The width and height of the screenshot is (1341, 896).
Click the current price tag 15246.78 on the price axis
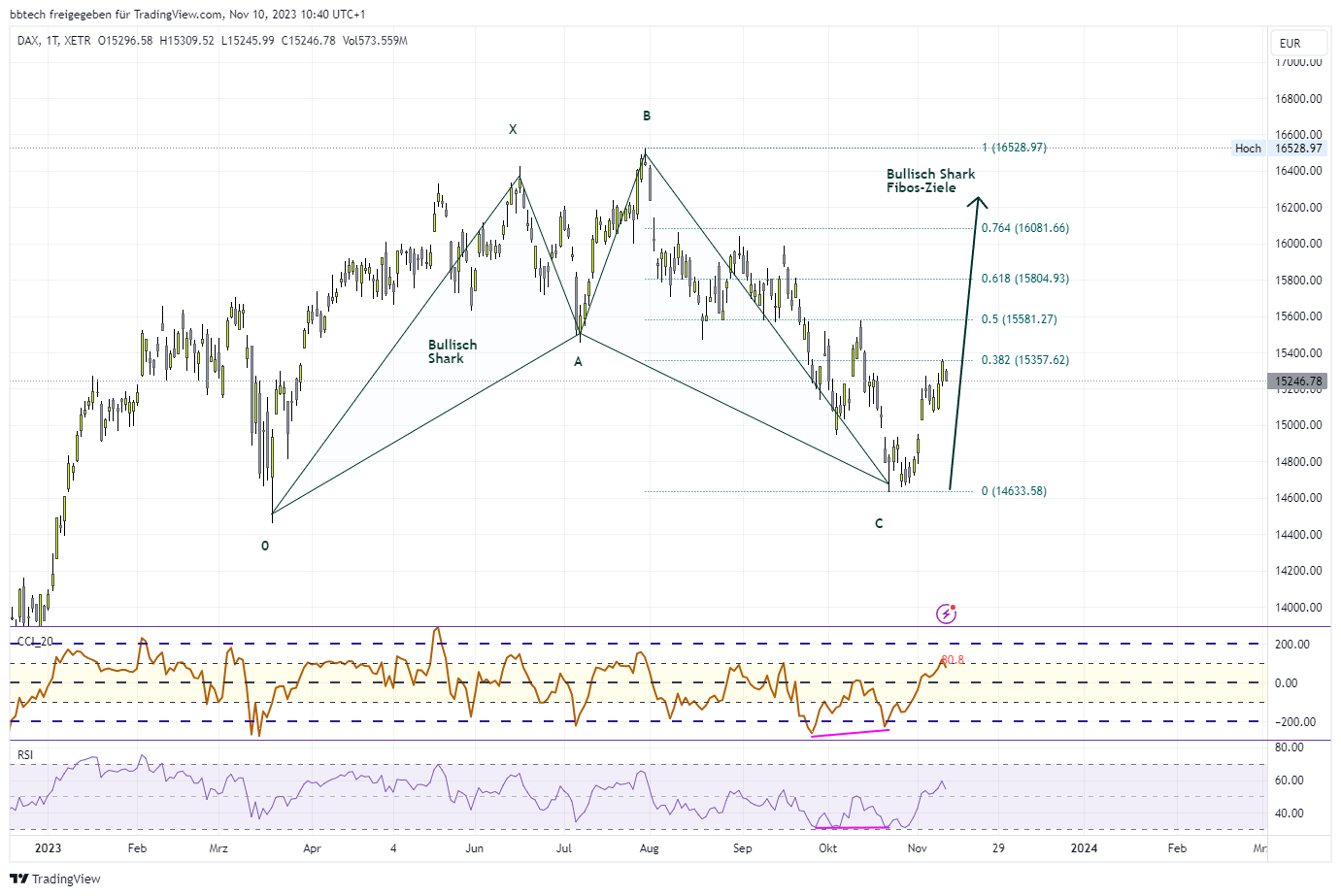point(1298,382)
